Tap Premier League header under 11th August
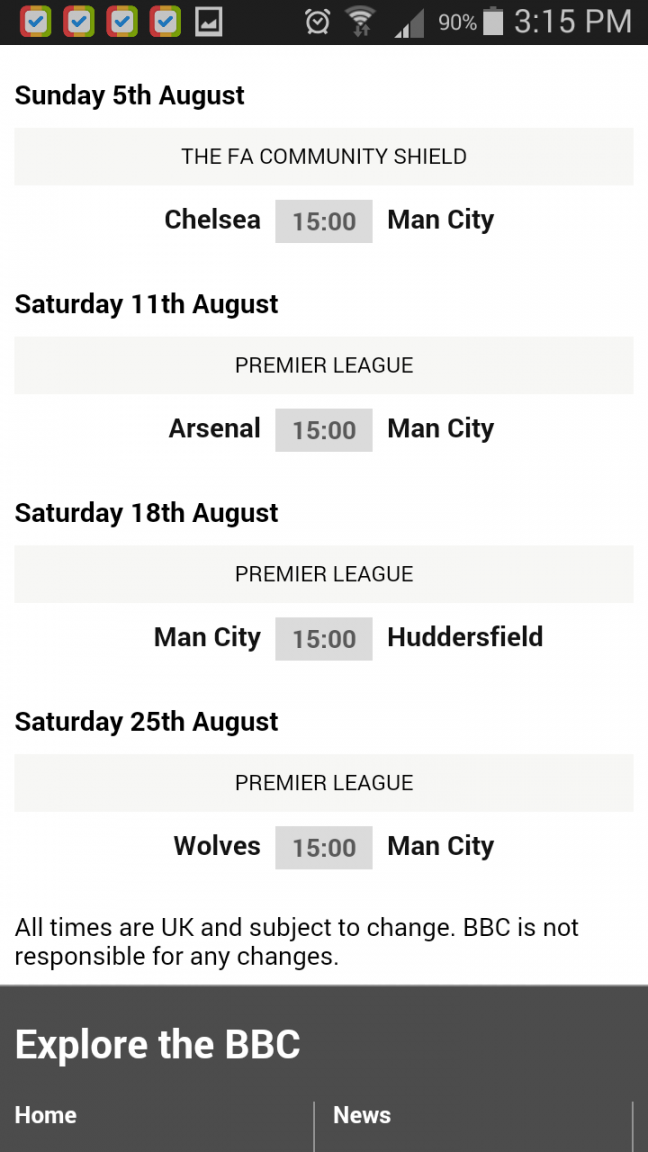The height and width of the screenshot is (1152, 648). pyautogui.click(x=324, y=365)
